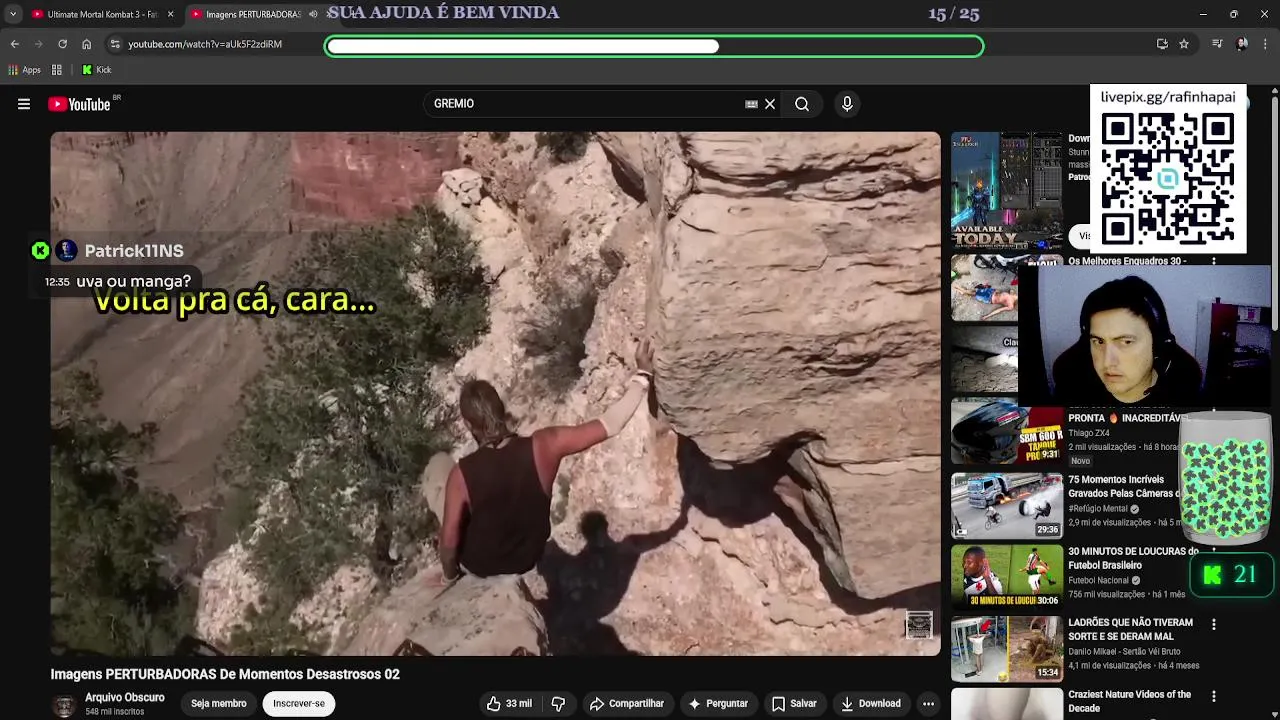Share video with Compartilhar button
The image size is (1280, 720).
(x=627, y=704)
